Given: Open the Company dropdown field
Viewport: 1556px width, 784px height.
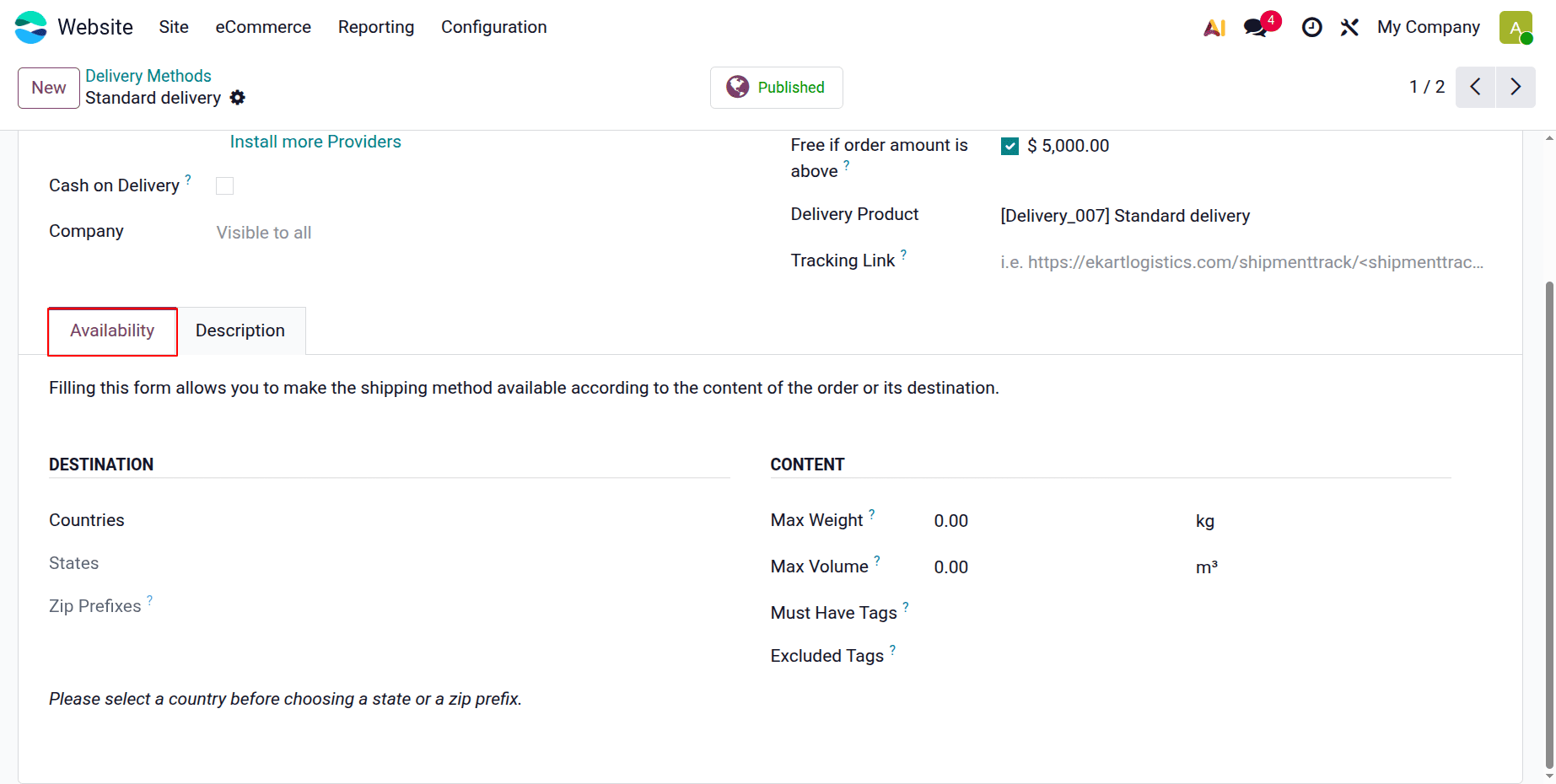Looking at the screenshot, I should 472,233.
